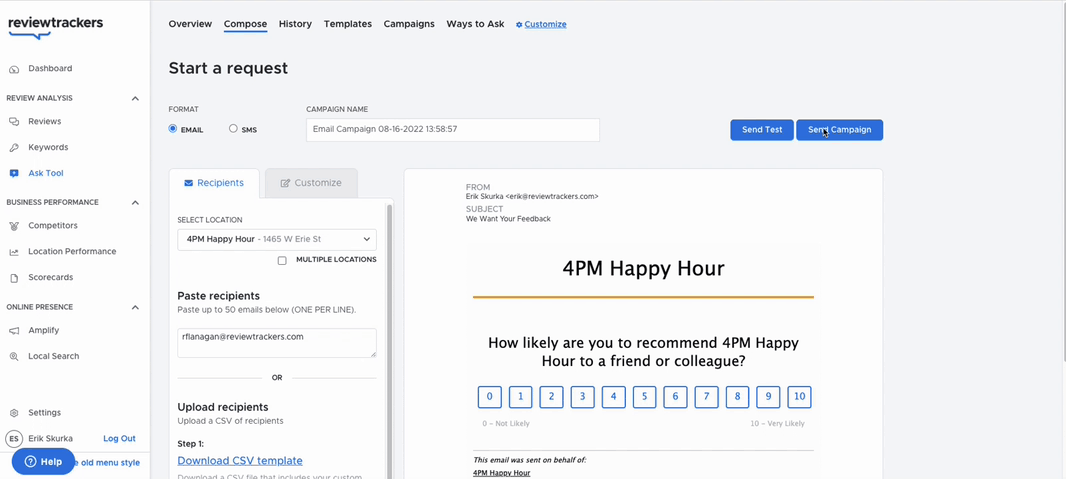Click the envelope icon on Recipients tab
The width and height of the screenshot is (1066, 479).
tap(189, 183)
